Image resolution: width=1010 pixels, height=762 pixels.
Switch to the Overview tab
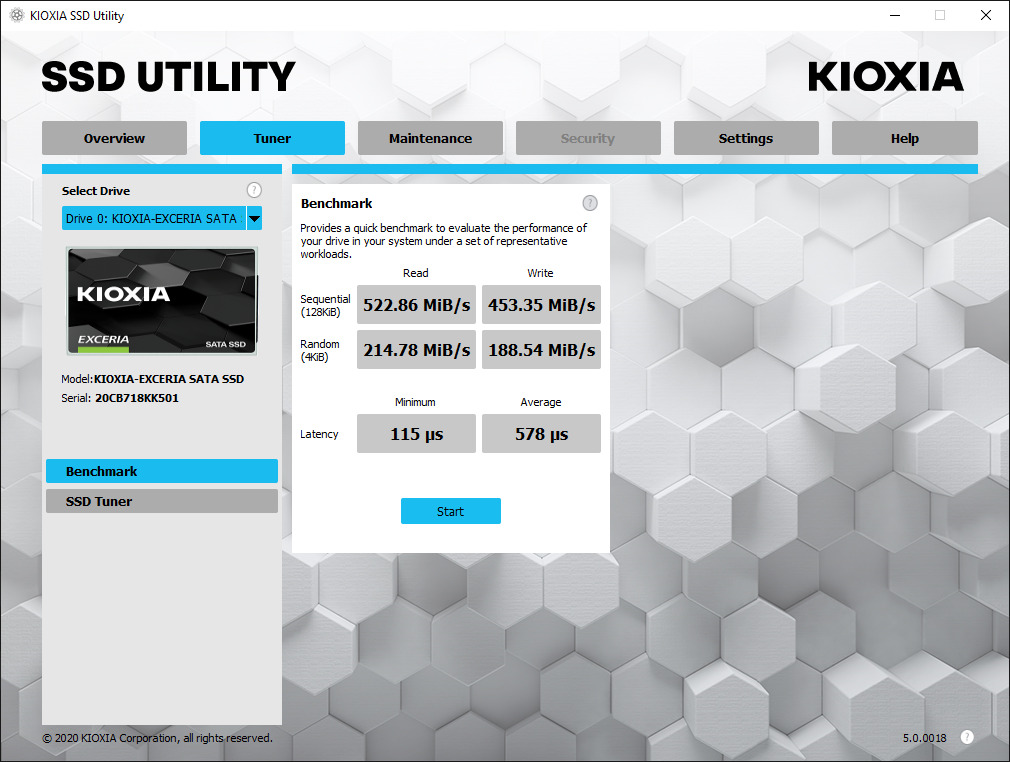point(114,138)
